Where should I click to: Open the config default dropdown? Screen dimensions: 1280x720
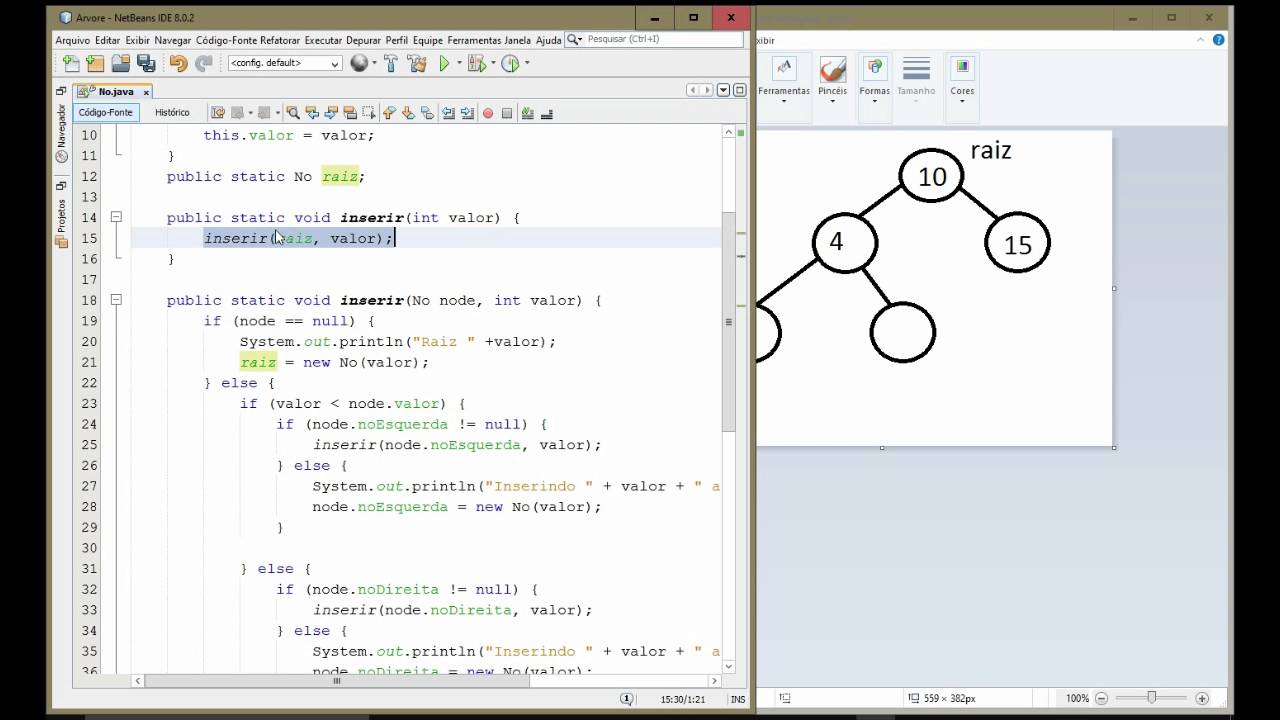285,63
